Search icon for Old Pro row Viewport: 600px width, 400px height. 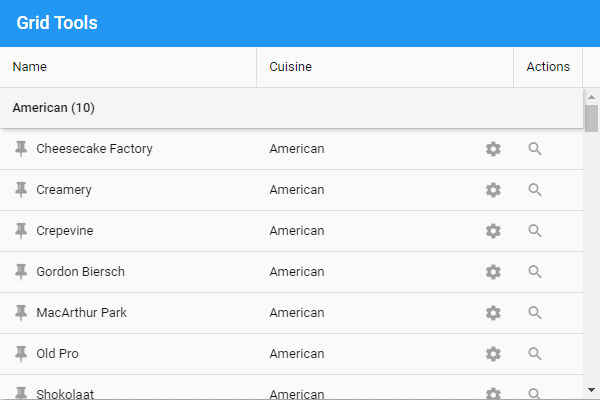coord(535,354)
